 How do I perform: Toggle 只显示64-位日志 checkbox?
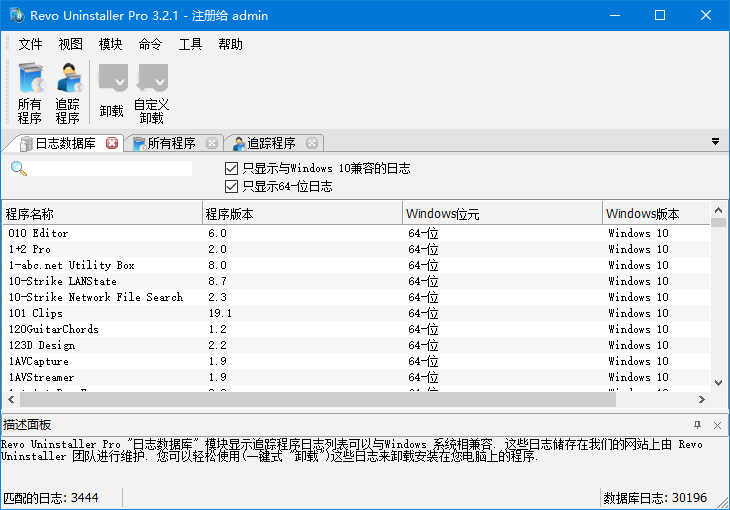tap(231, 186)
